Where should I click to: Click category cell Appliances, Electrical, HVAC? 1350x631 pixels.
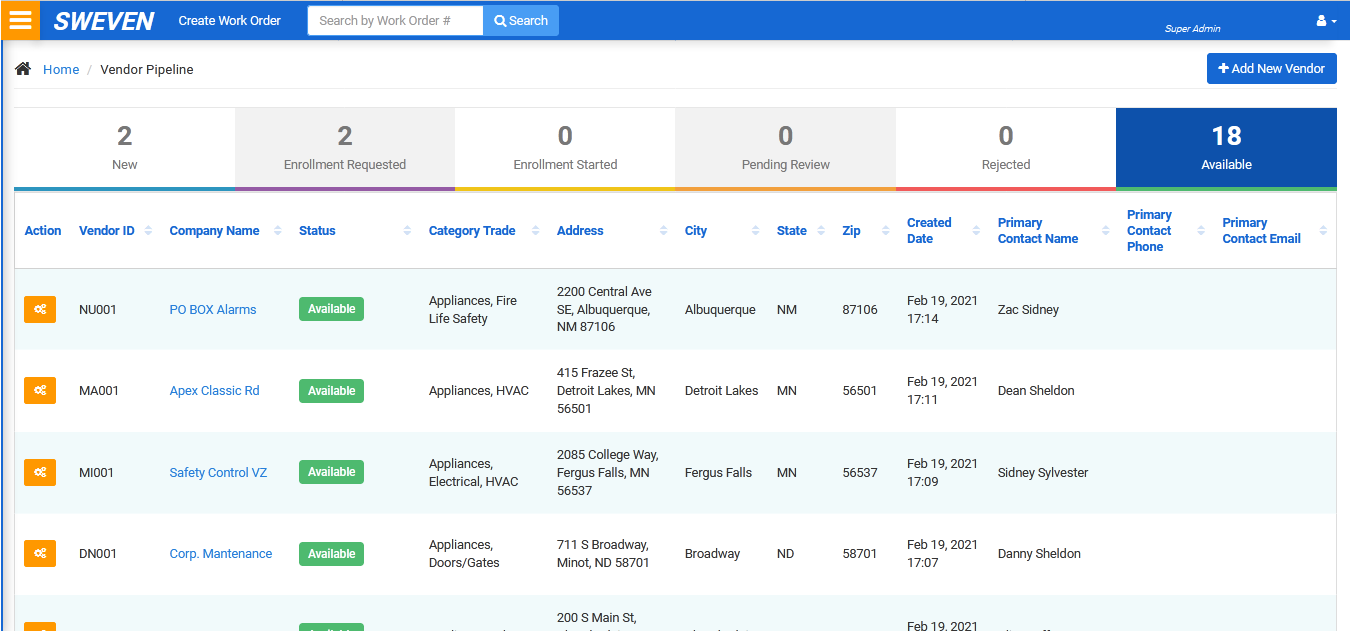474,472
